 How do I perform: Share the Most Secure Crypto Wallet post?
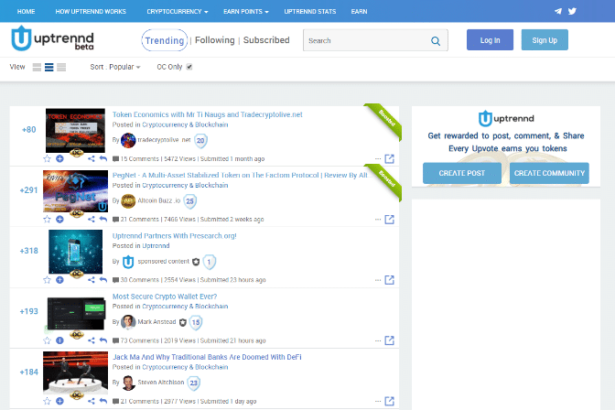[91, 341]
